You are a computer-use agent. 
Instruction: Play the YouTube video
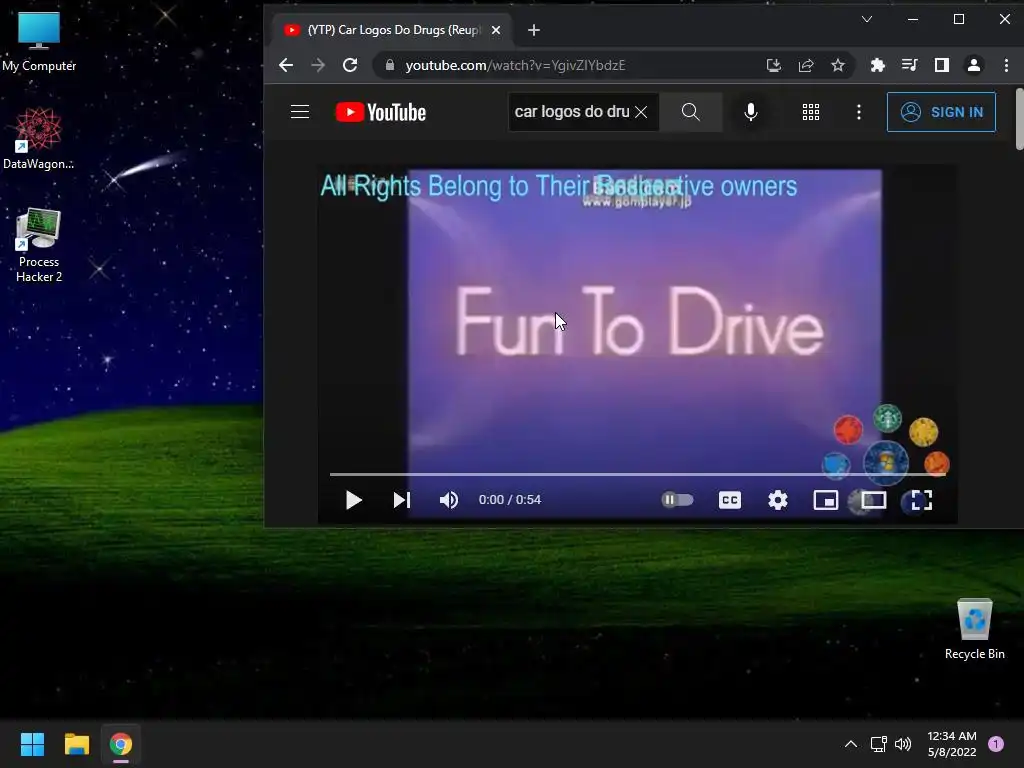click(353, 500)
